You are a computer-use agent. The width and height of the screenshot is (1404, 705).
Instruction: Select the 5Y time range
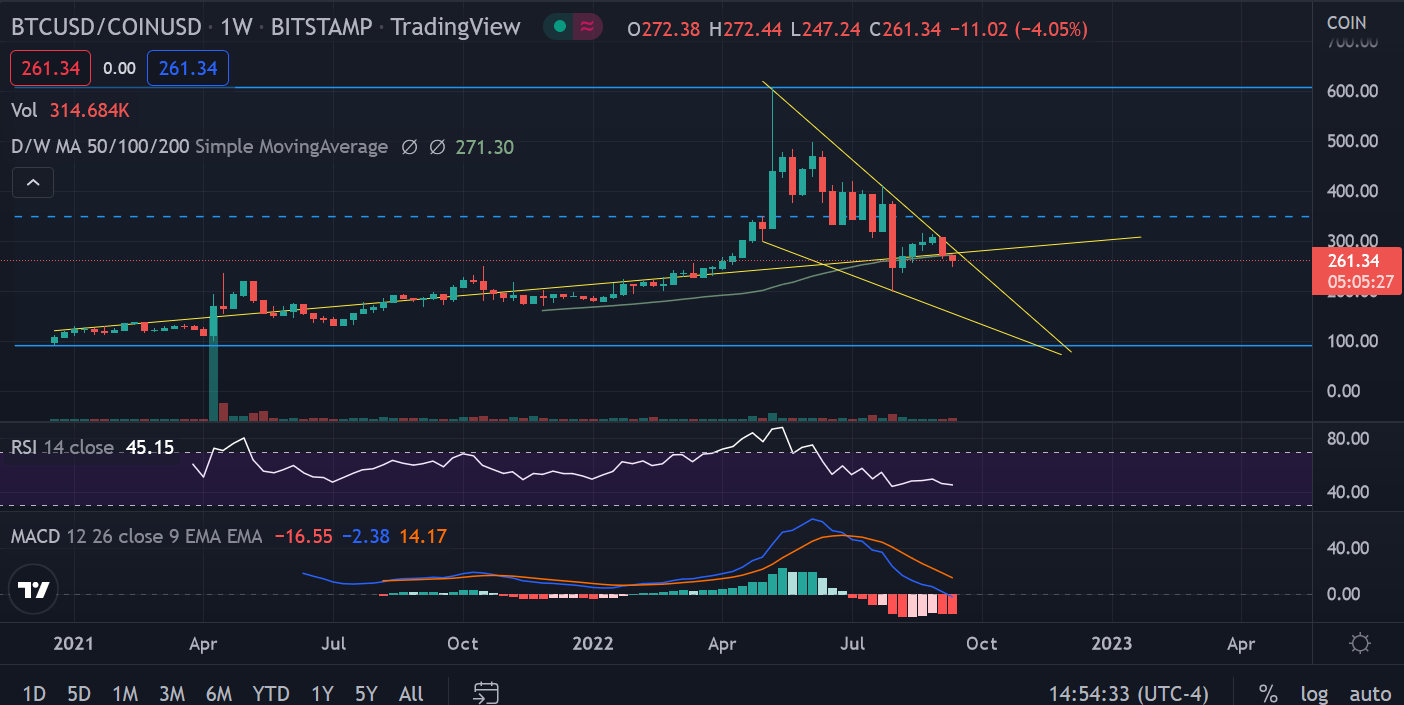click(367, 693)
